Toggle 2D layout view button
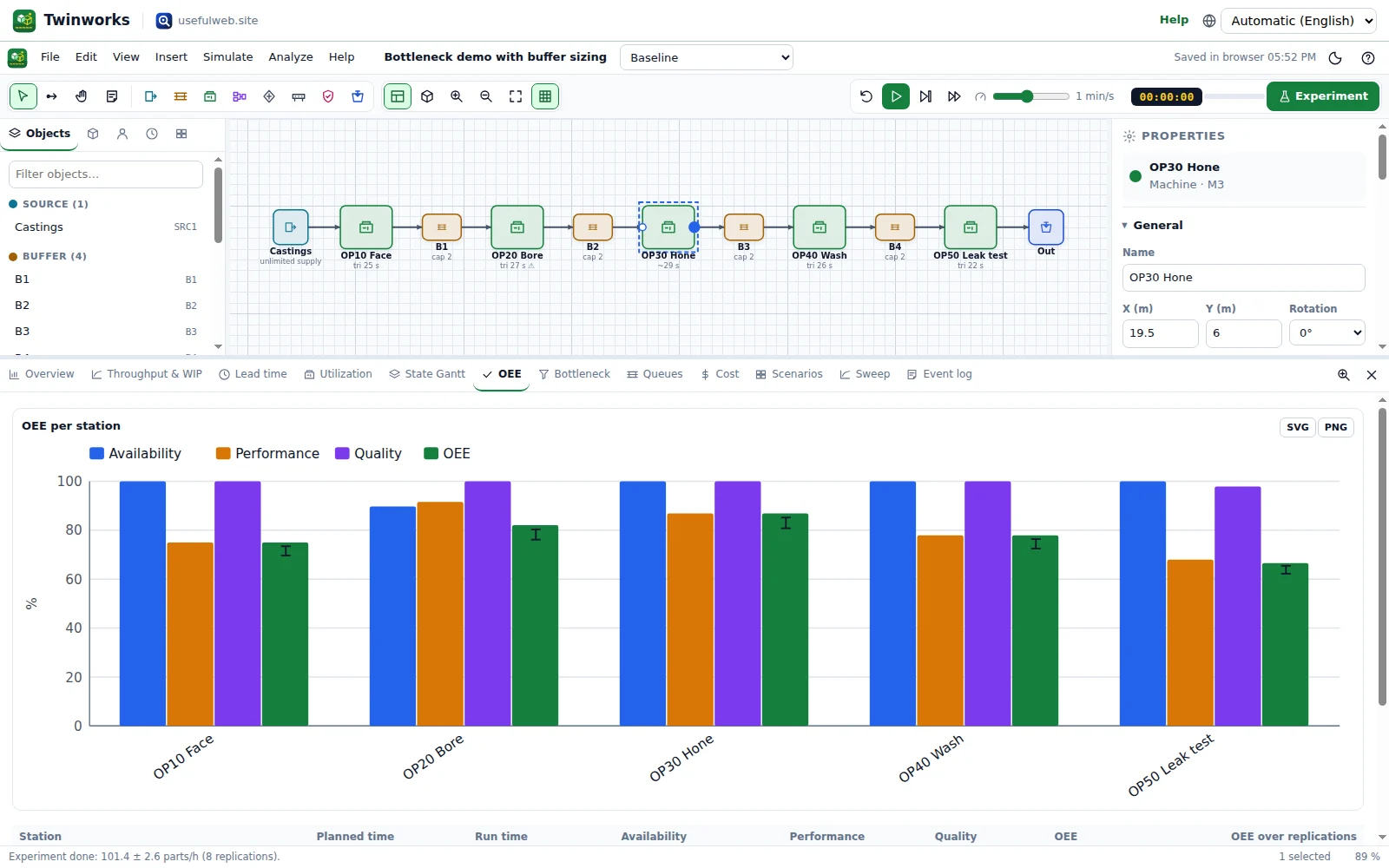This screenshot has width=1389, height=868. pyautogui.click(x=398, y=96)
